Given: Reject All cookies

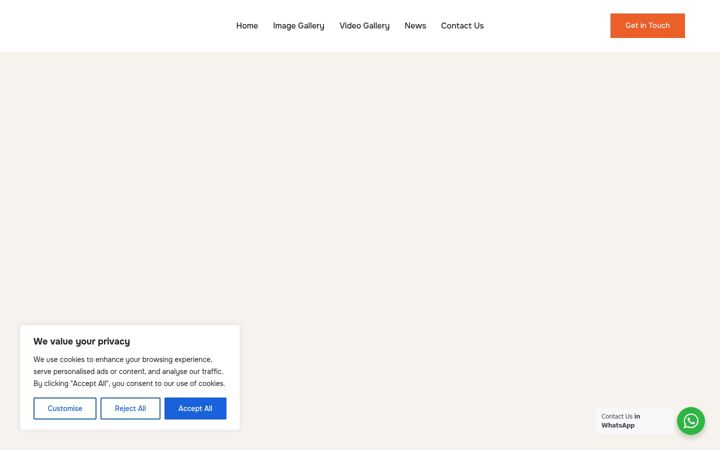Looking at the screenshot, I should (x=130, y=408).
